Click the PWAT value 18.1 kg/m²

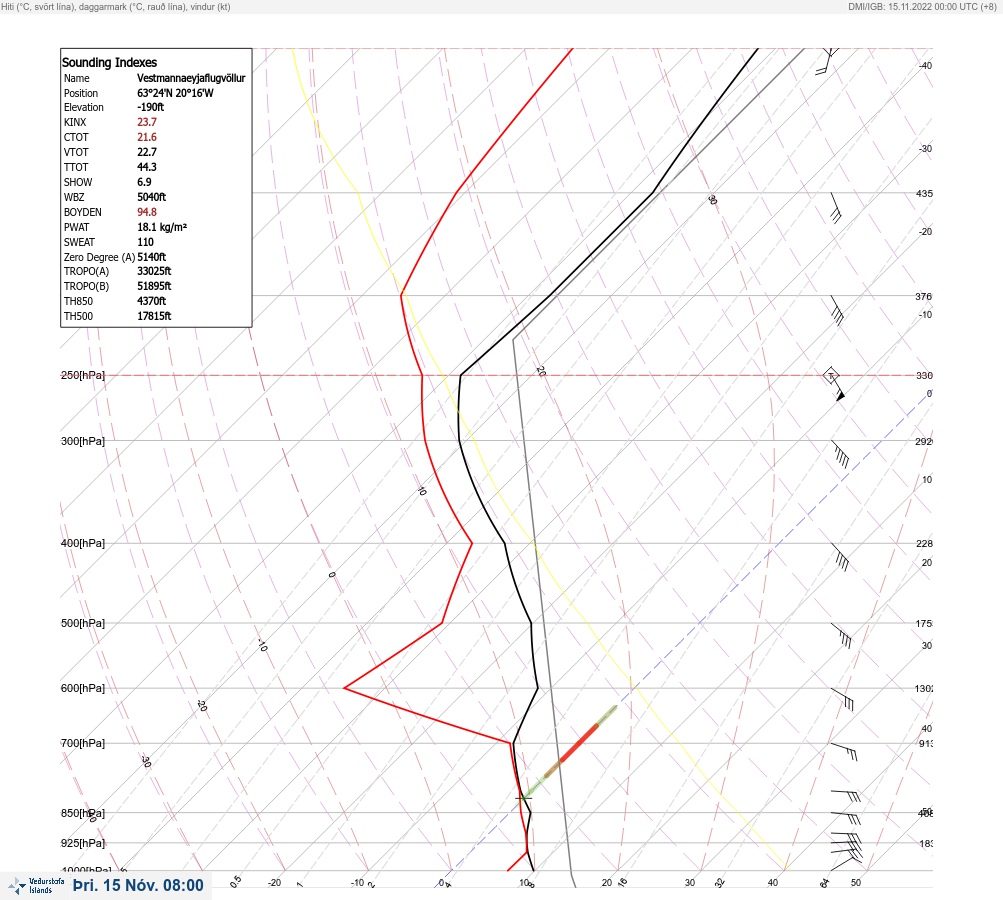tap(162, 227)
